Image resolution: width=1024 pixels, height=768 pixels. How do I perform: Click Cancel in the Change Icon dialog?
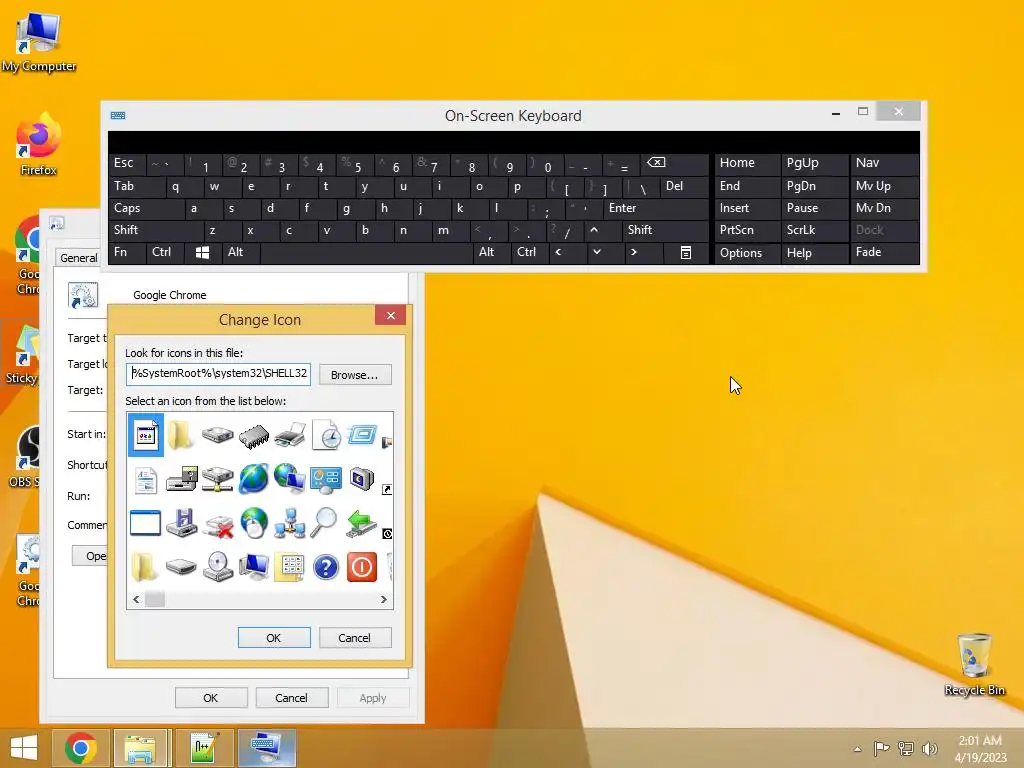pos(355,638)
